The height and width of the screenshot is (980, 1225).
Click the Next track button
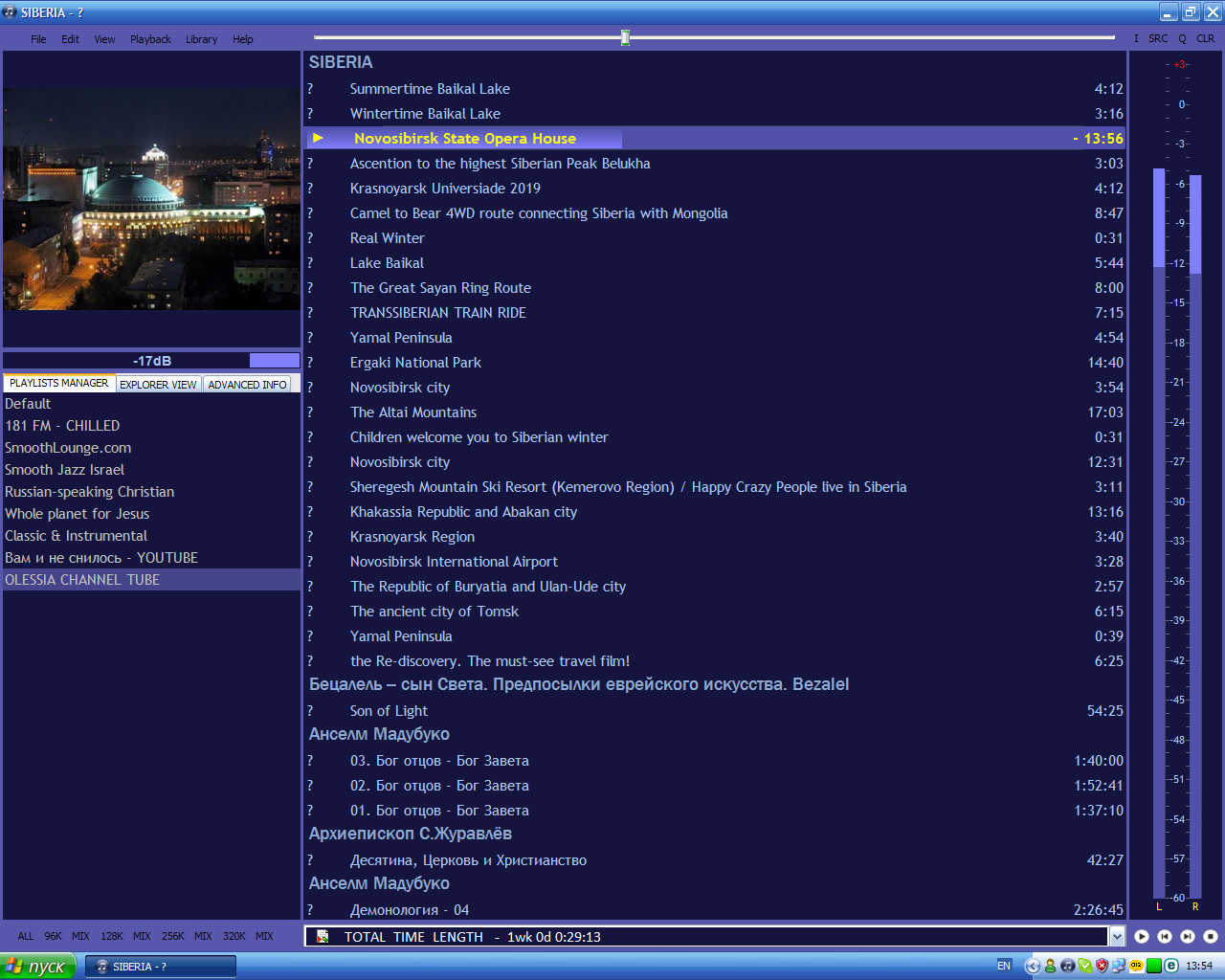pyautogui.click(x=1187, y=937)
